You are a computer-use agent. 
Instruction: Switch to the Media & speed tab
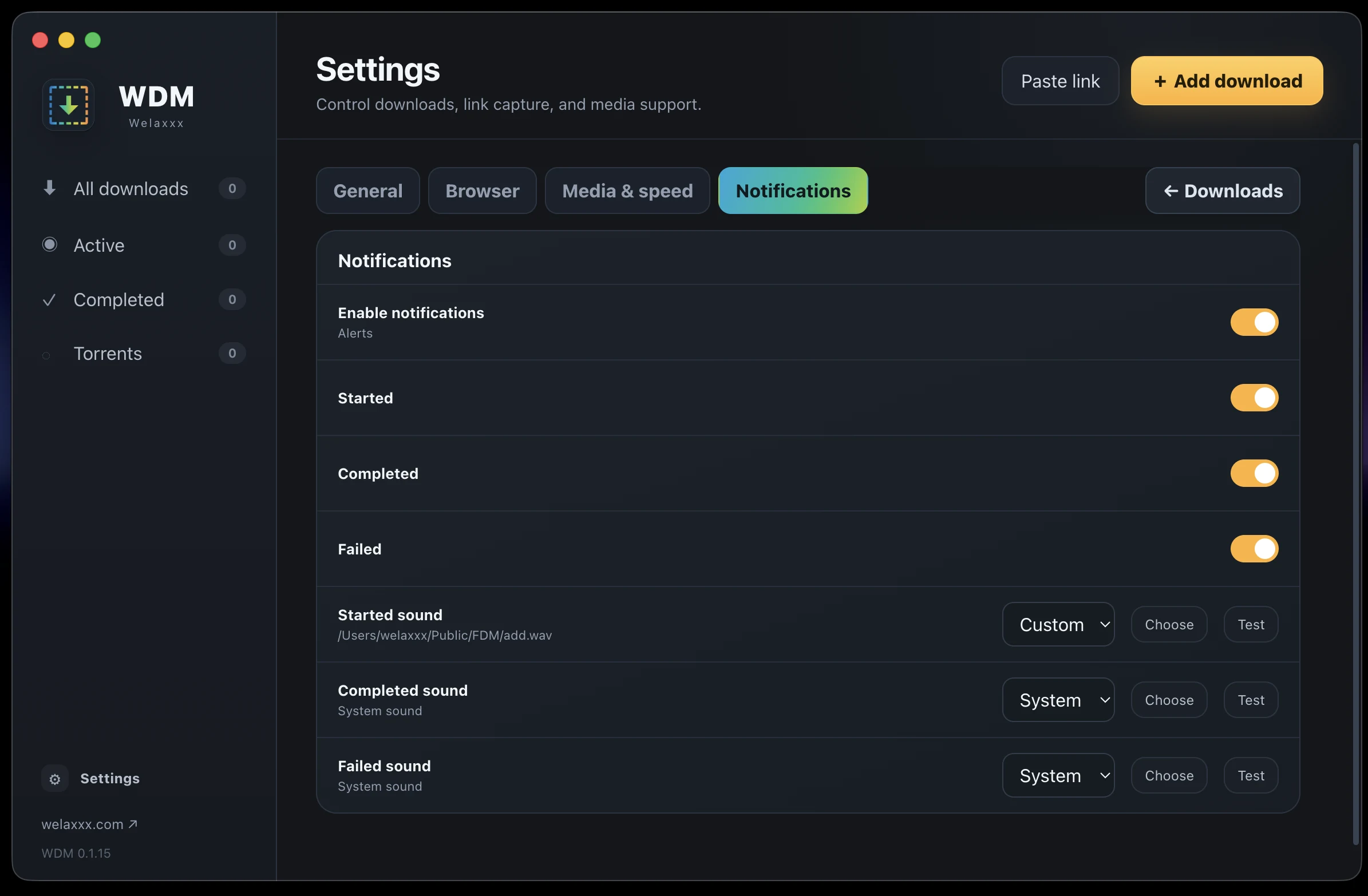point(627,191)
